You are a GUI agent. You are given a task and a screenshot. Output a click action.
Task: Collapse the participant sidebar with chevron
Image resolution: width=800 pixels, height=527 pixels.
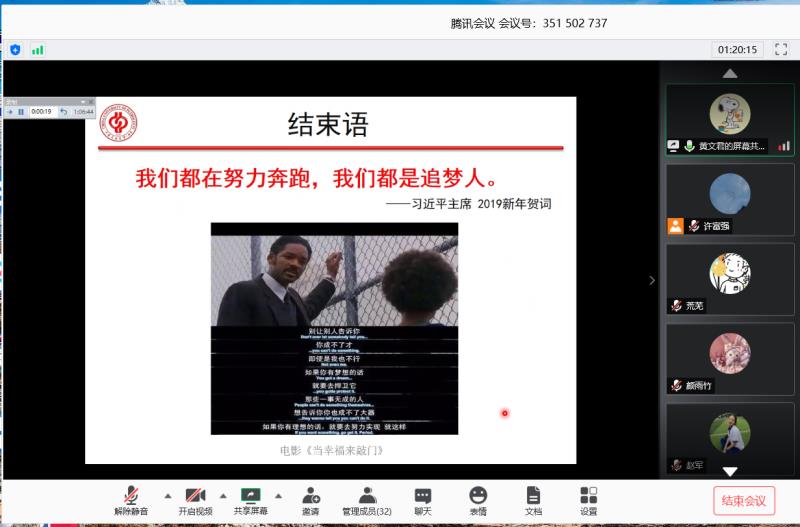(652, 280)
